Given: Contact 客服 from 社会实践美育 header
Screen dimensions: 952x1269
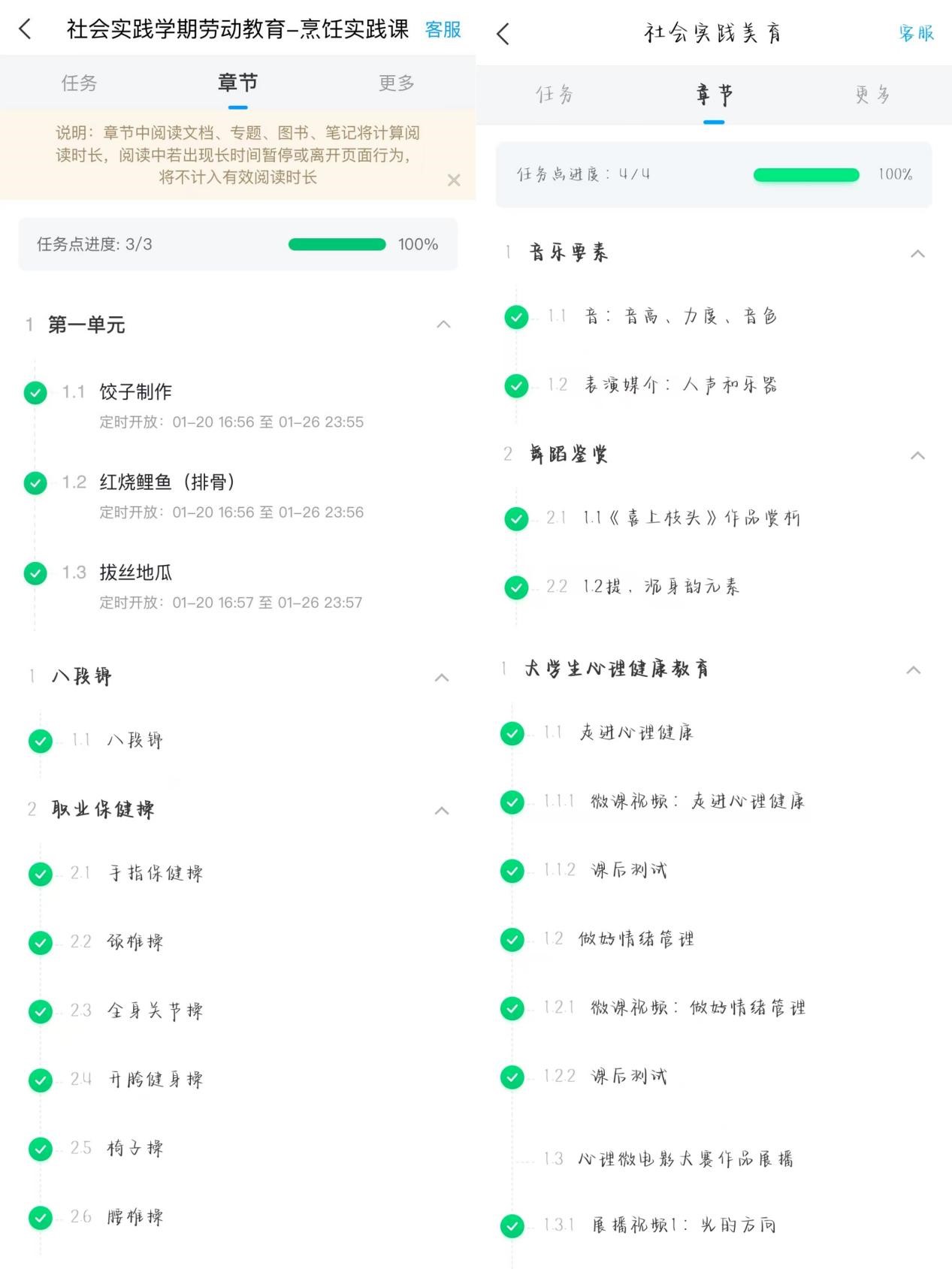Looking at the screenshot, I should coord(916,34).
